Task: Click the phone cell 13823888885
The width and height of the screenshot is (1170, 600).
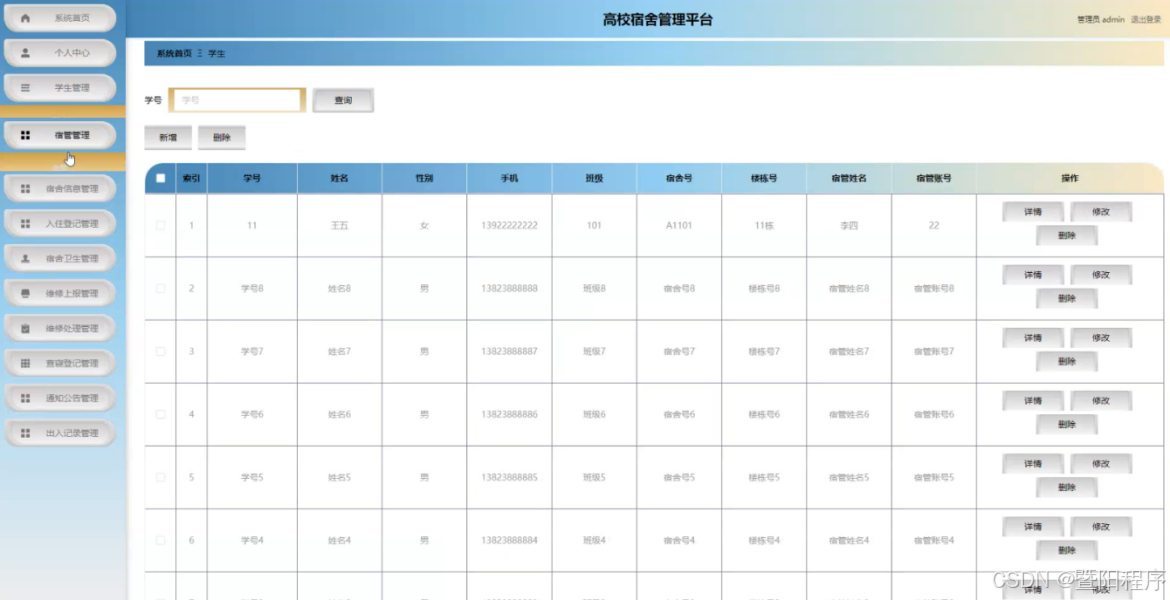Action: pyautogui.click(x=509, y=477)
